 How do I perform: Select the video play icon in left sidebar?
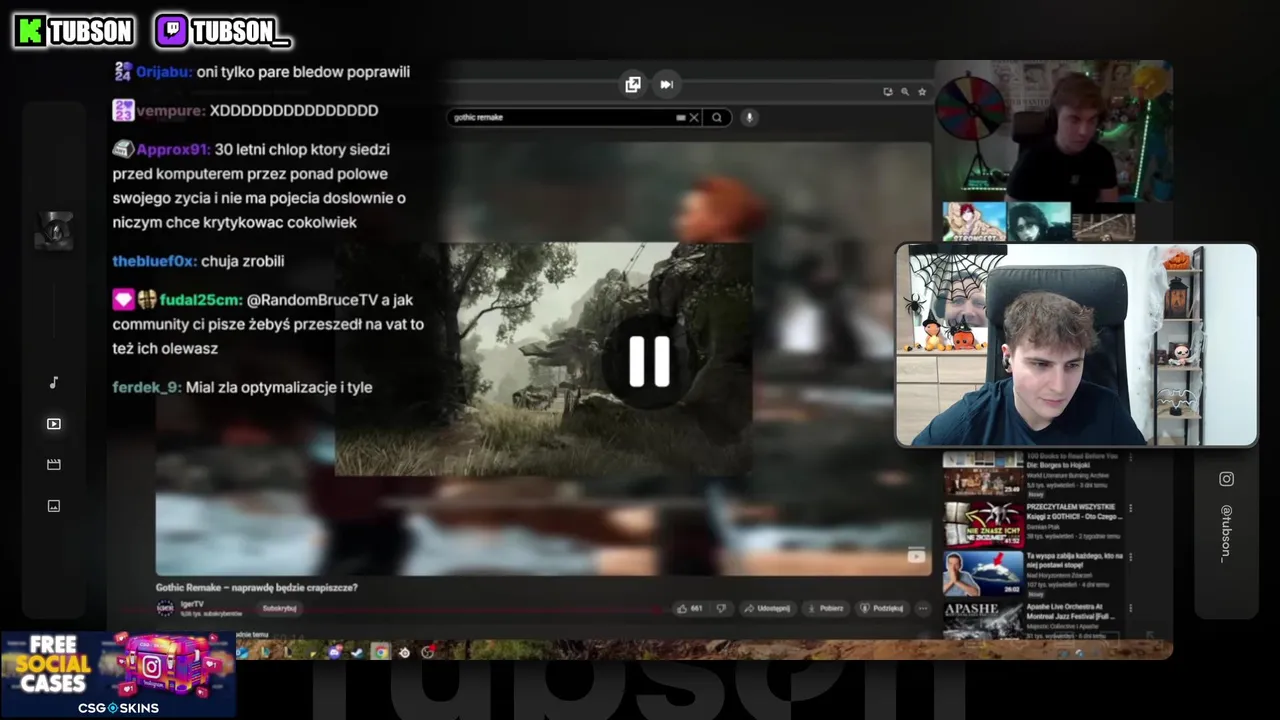click(54, 424)
